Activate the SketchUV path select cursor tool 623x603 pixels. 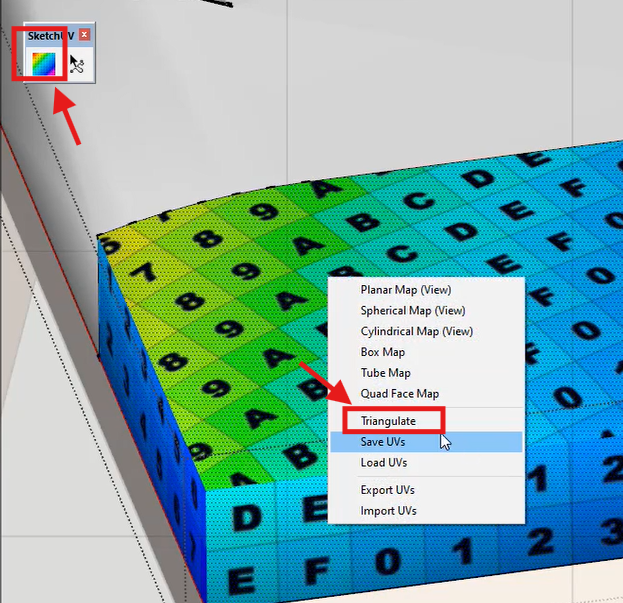tap(78, 66)
